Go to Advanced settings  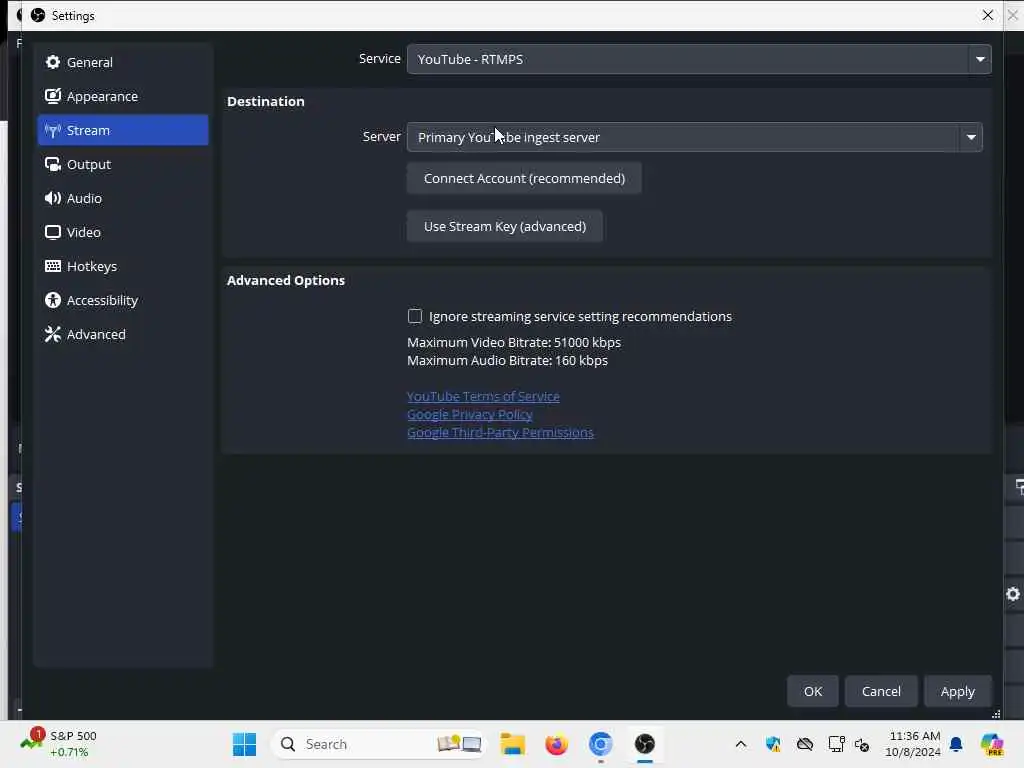(x=123, y=334)
